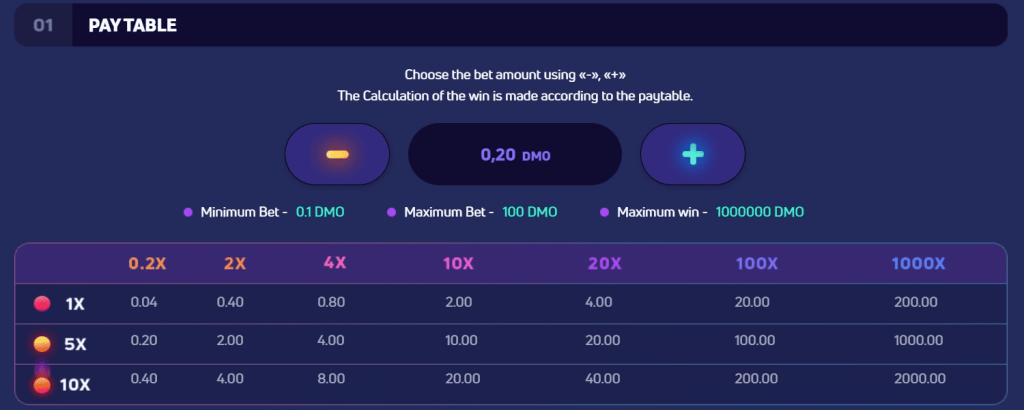Screen dimensions: 1024x410
Task: Click the purple dot beside Maximum Bet
Action: (390, 212)
